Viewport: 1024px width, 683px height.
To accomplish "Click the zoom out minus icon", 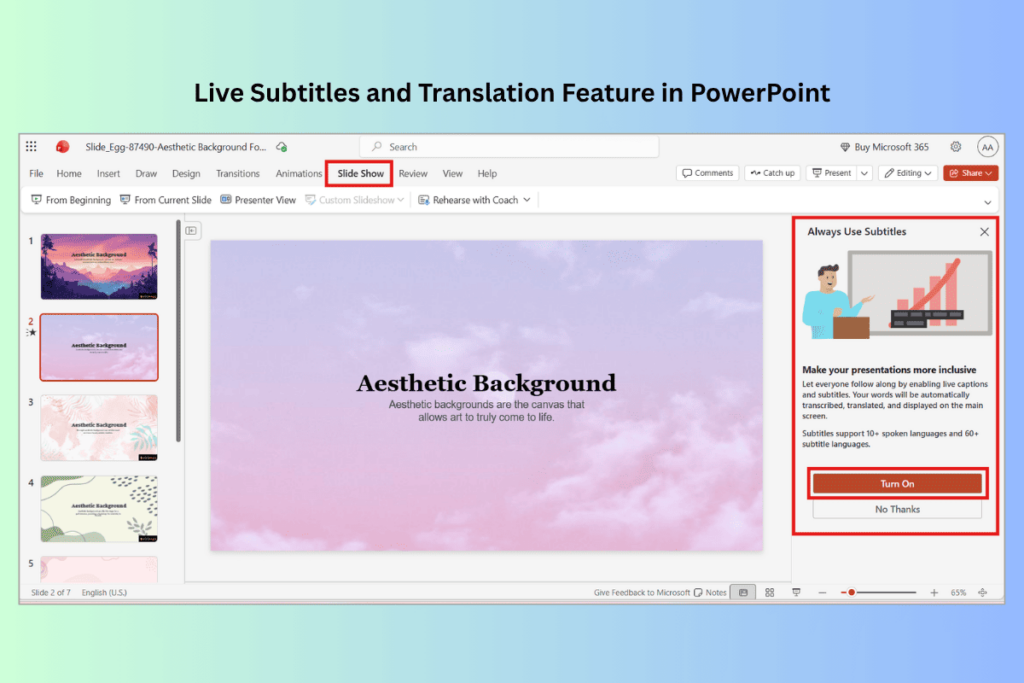I will click(x=822, y=592).
